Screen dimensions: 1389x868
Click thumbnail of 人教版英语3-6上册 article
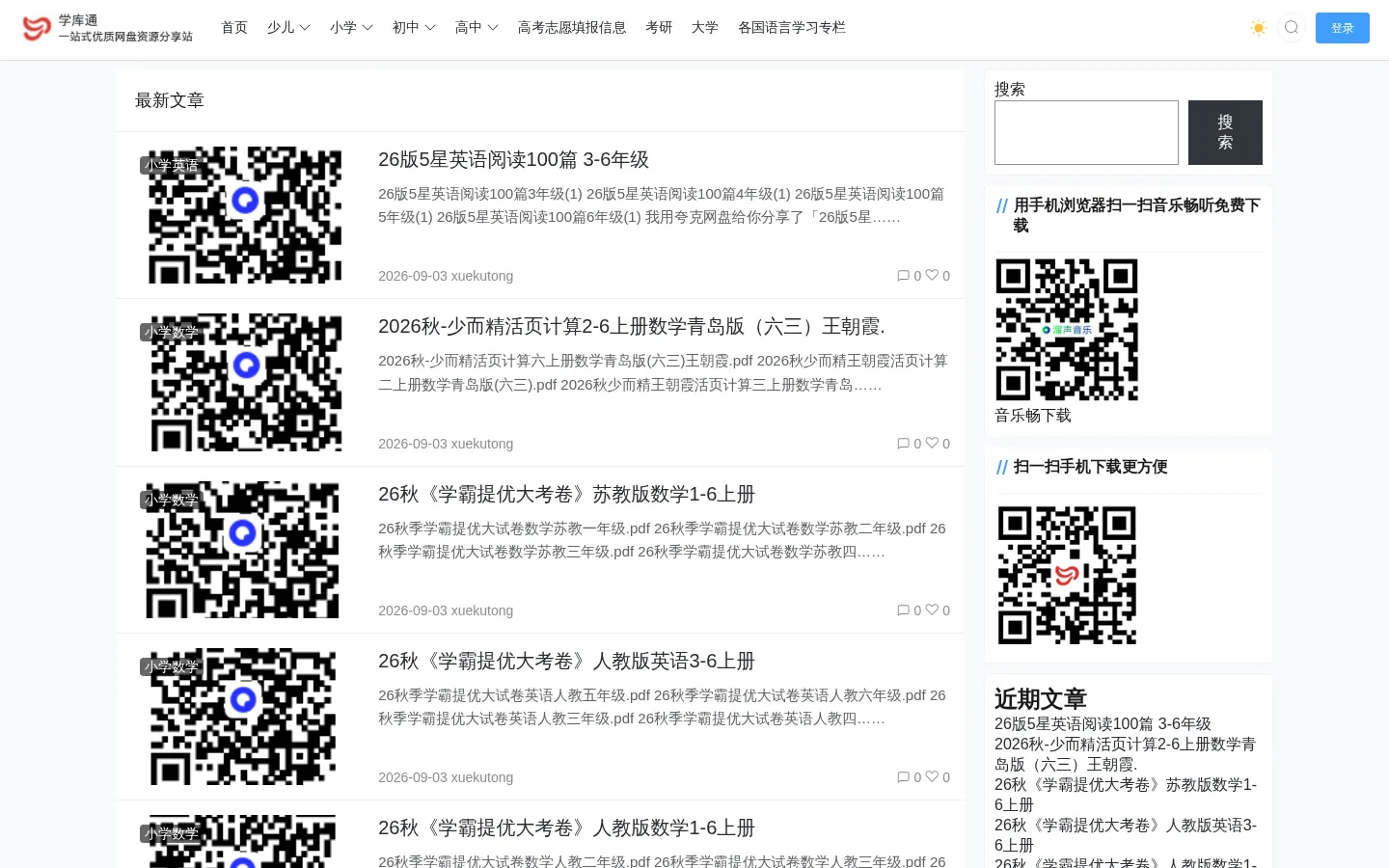245,717
